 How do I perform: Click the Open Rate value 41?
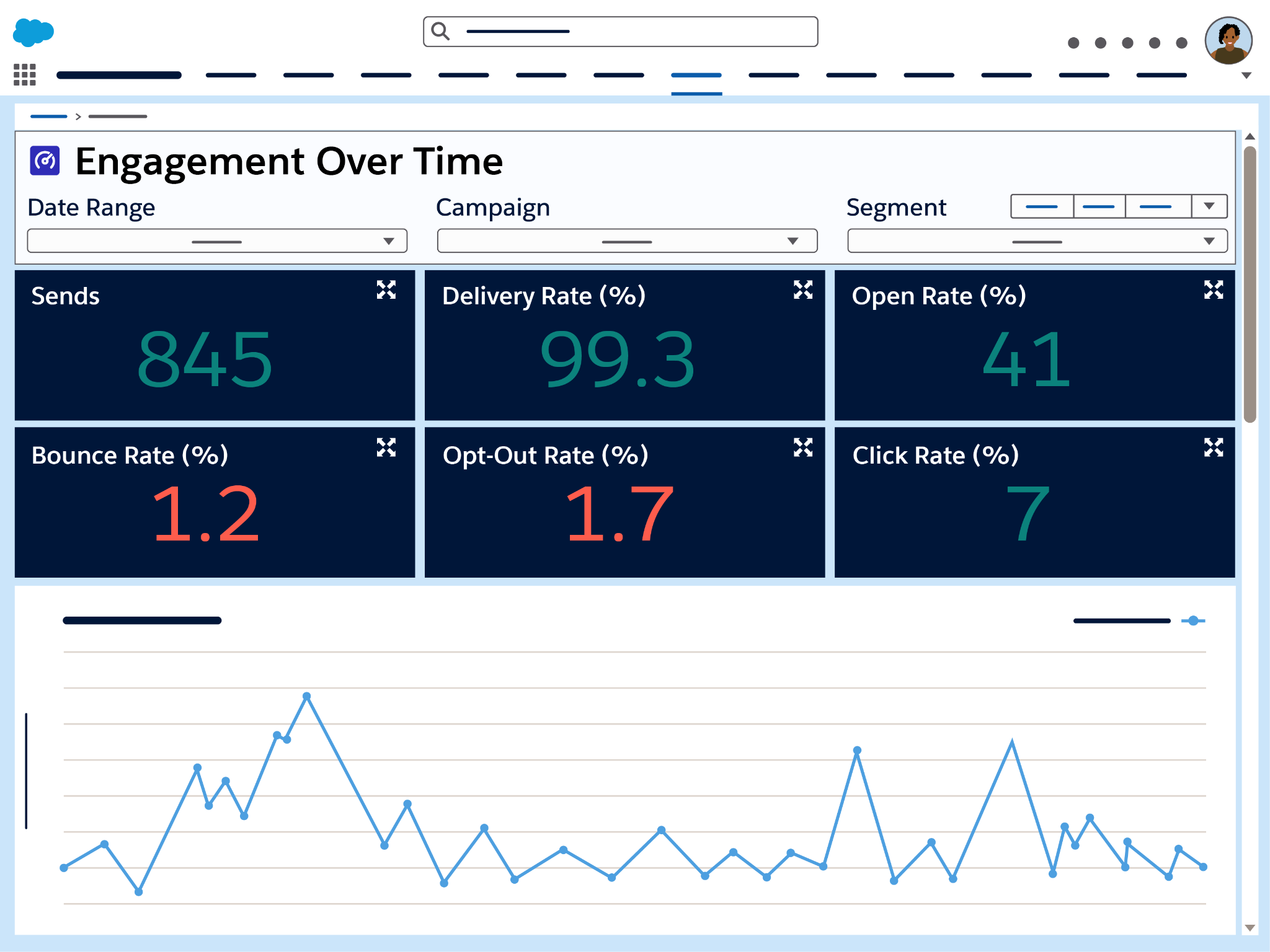tap(1027, 359)
